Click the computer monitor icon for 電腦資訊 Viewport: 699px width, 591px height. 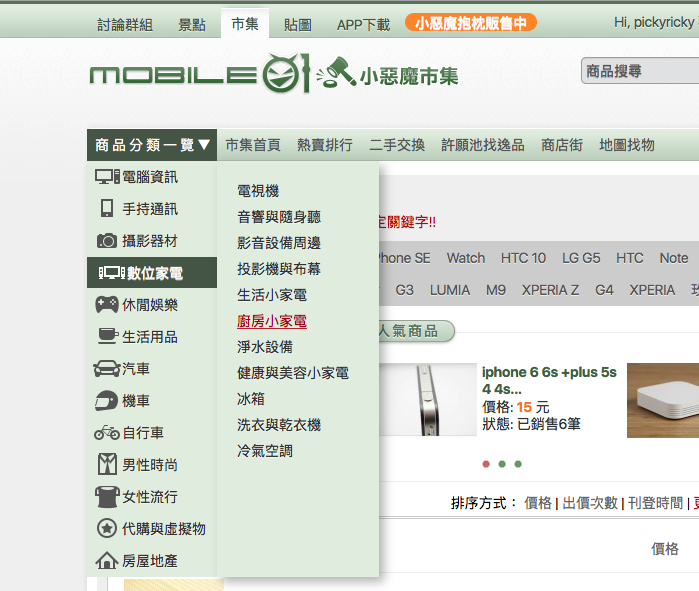click(107, 176)
